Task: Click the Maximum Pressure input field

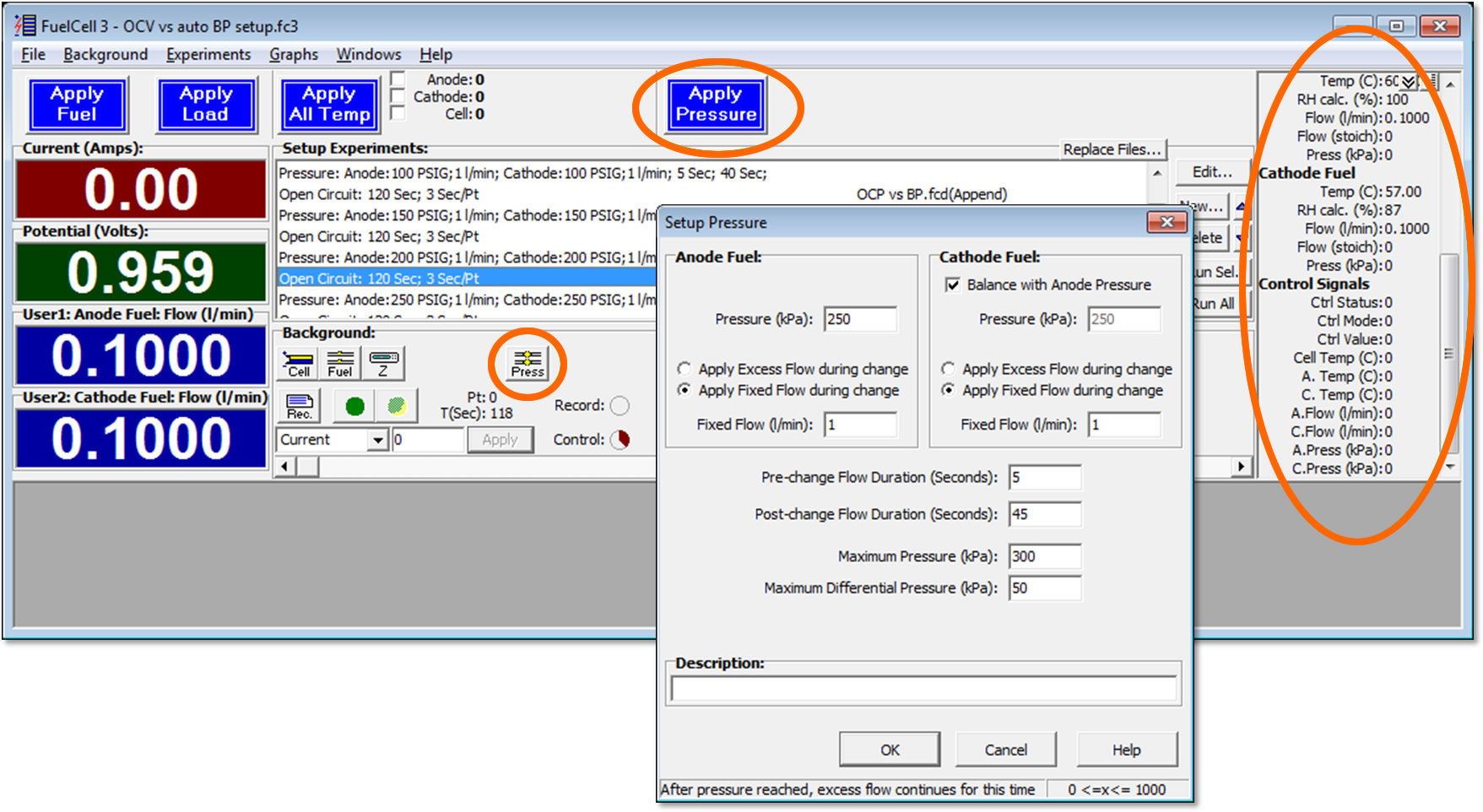Action: point(1045,556)
